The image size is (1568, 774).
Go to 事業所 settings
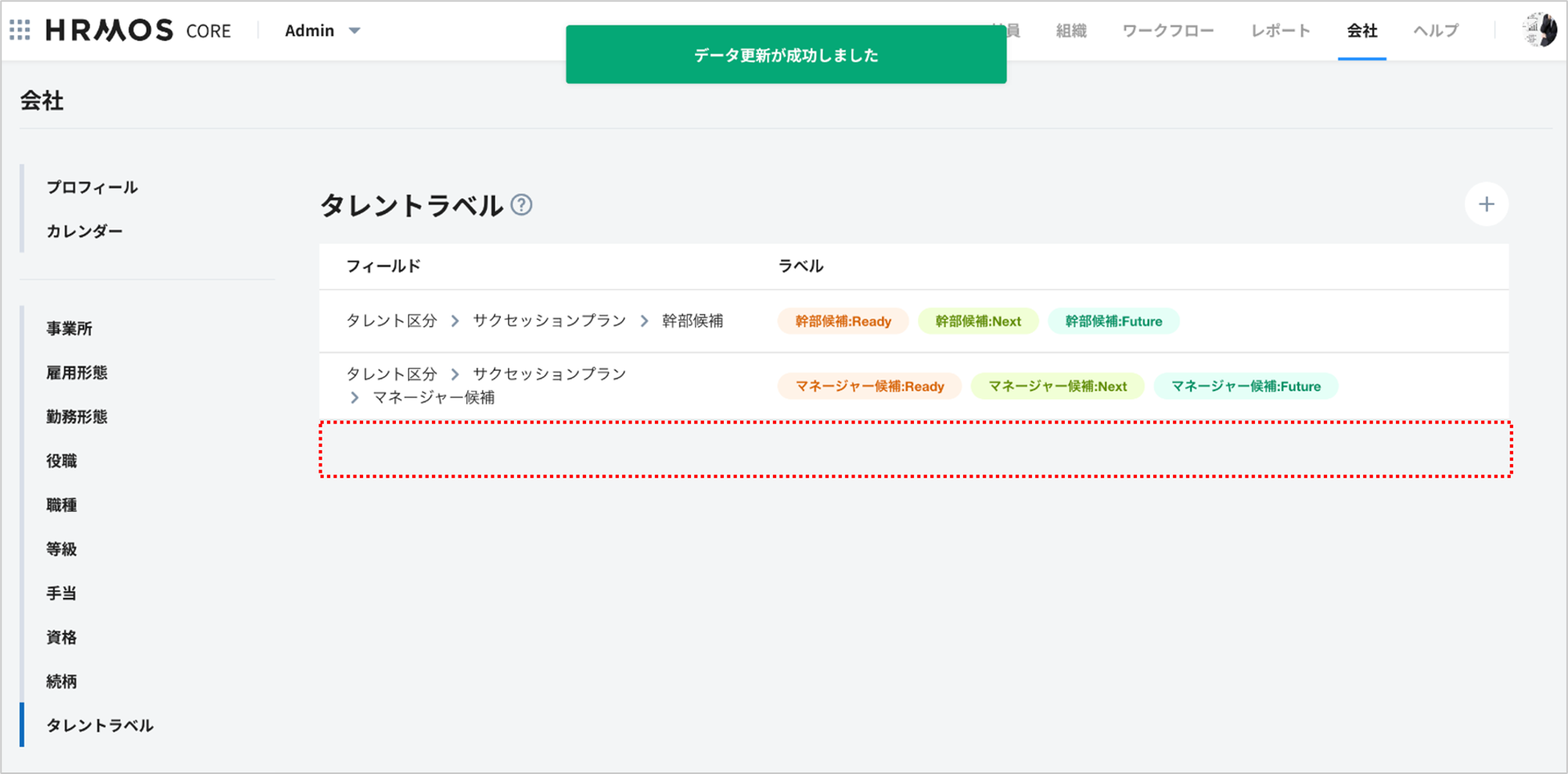coord(69,329)
